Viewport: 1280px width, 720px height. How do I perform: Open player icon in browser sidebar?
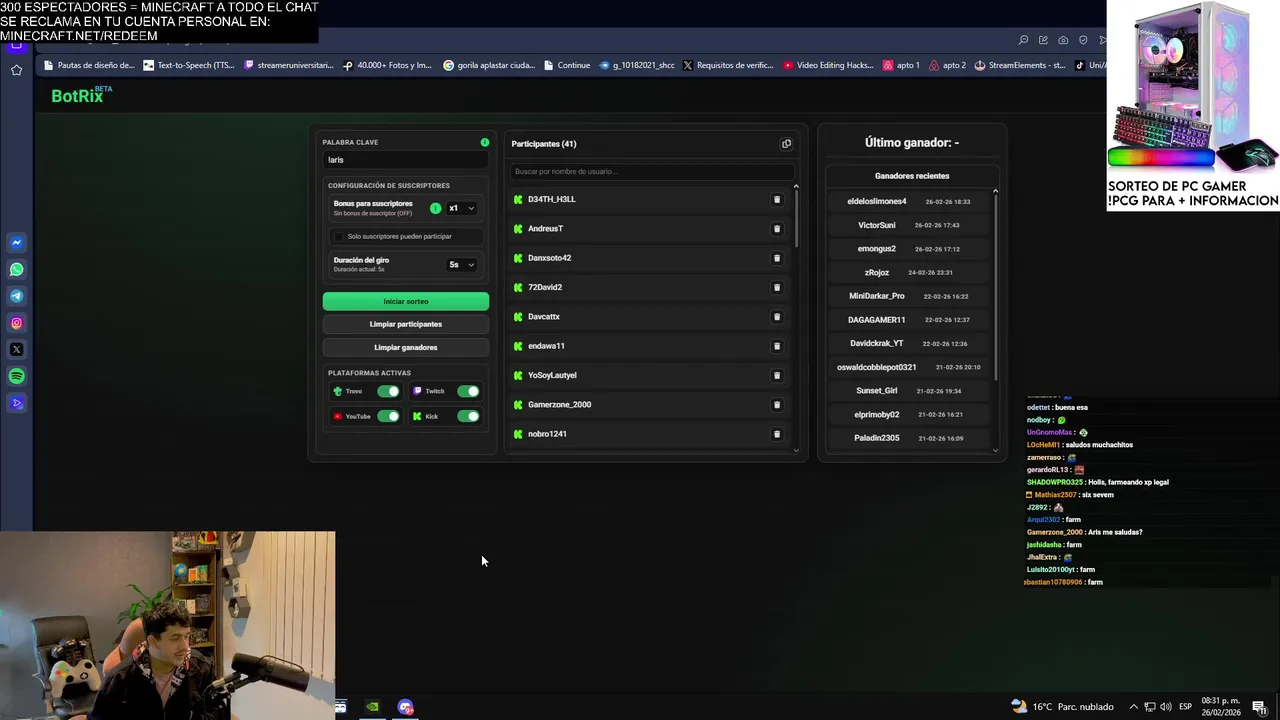click(x=16, y=404)
